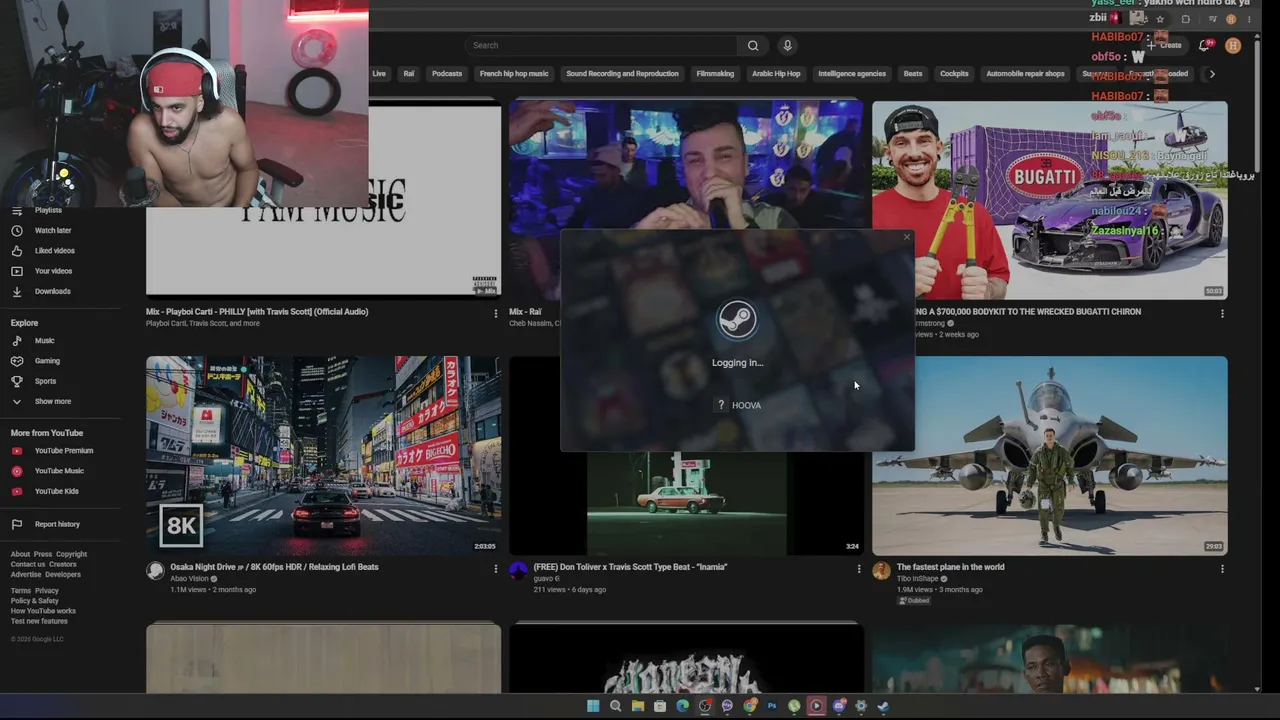Open options for Don Toliver Type Beat video
Image resolution: width=1280 pixels, height=720 pixels.
pyautogui.click(x=858, y=569)
